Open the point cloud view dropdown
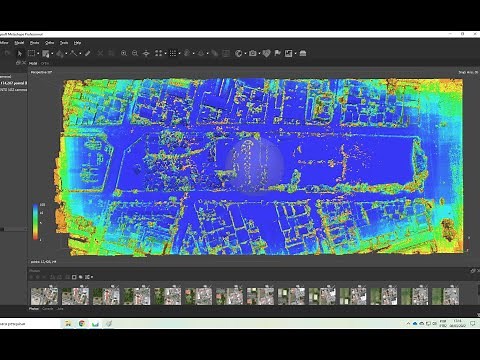Screen dimensions: 480x360 165,54
